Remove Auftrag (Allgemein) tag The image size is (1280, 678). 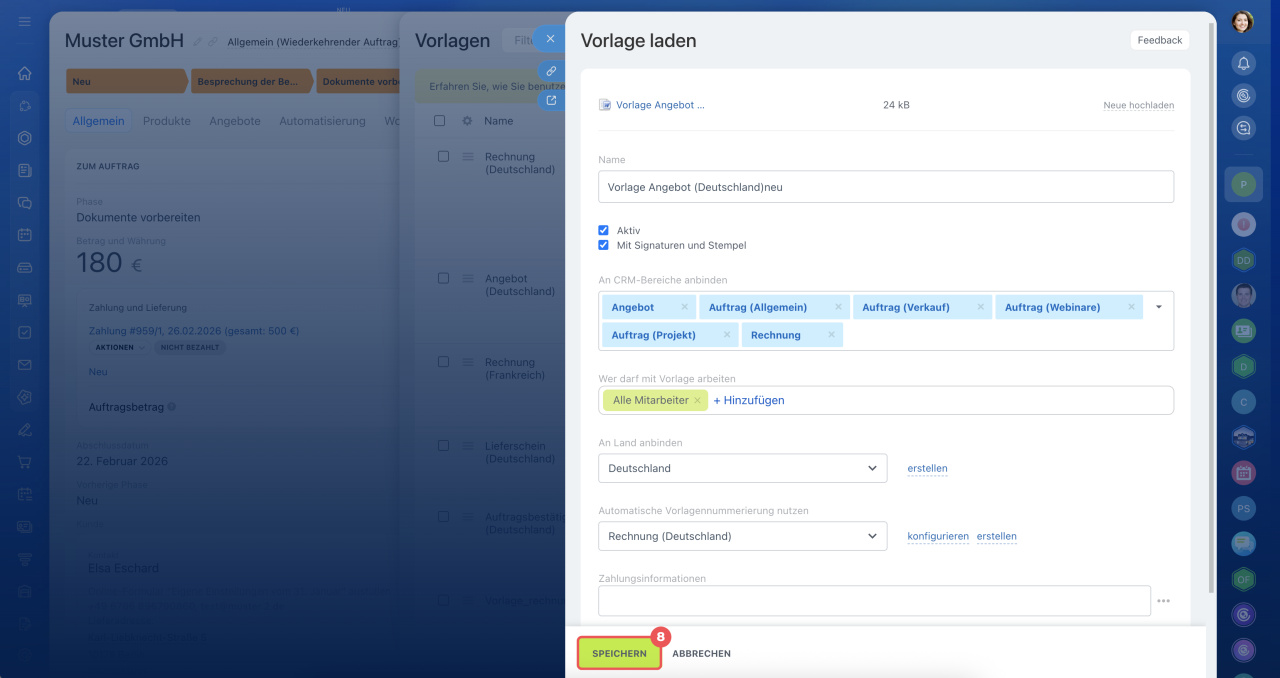(x=838, y=307)
